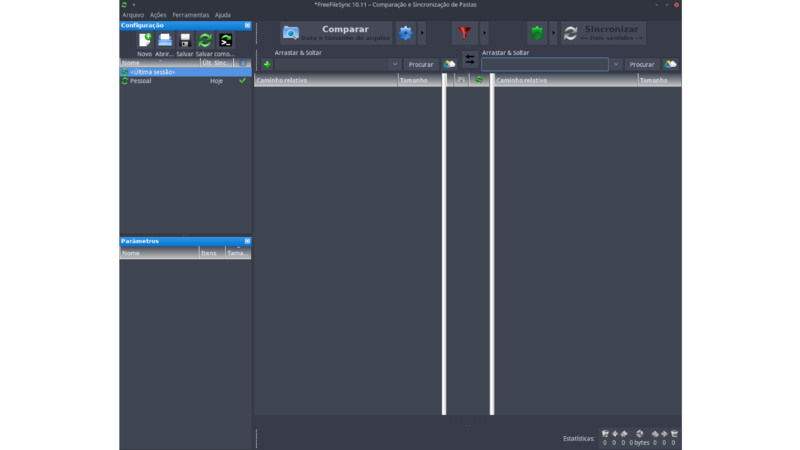
Task: Click the Tama... column header in Parâmetros
Action: point(238,253)
